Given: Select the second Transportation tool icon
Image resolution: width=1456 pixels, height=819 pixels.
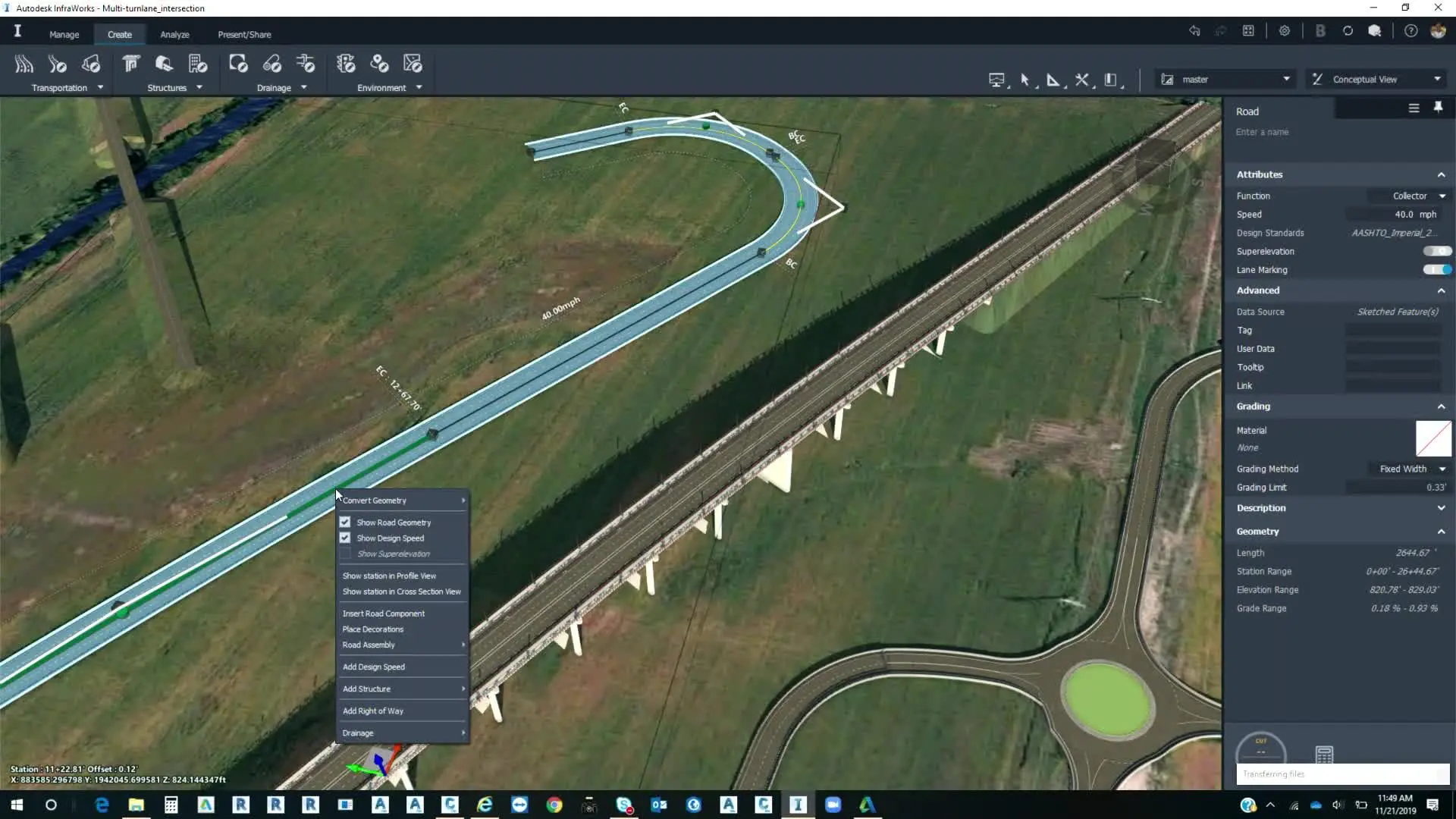Looking at the screenshot, I should [x=58, y=64].
